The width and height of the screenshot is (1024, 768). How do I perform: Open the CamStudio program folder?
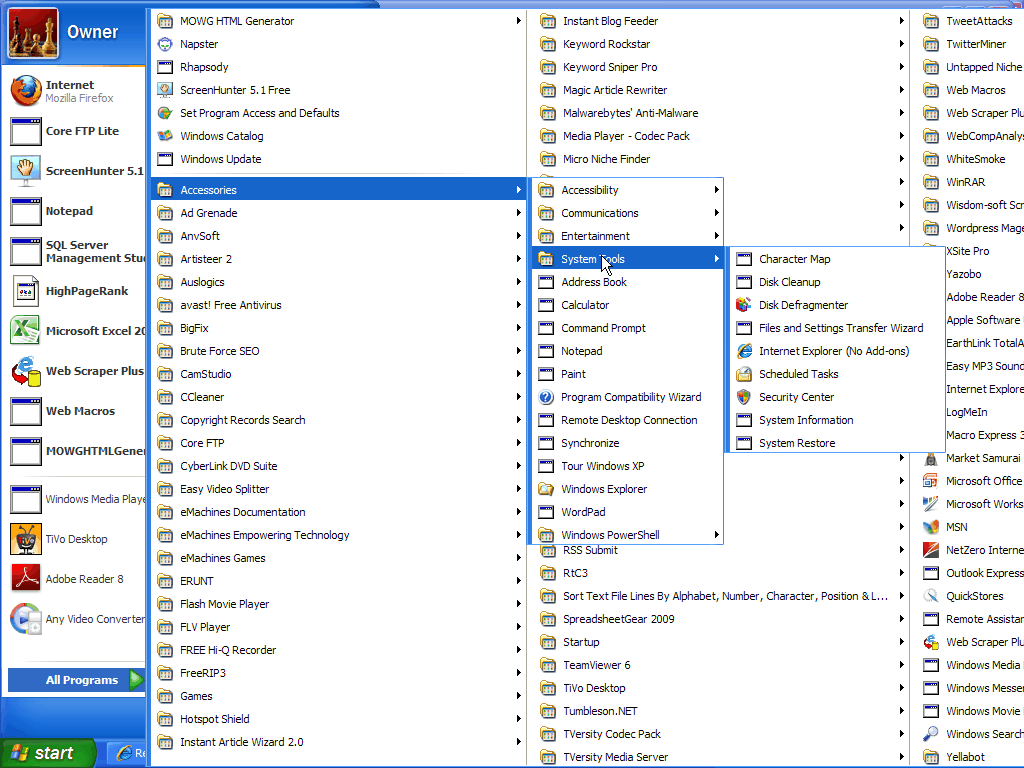pos(340,374)
